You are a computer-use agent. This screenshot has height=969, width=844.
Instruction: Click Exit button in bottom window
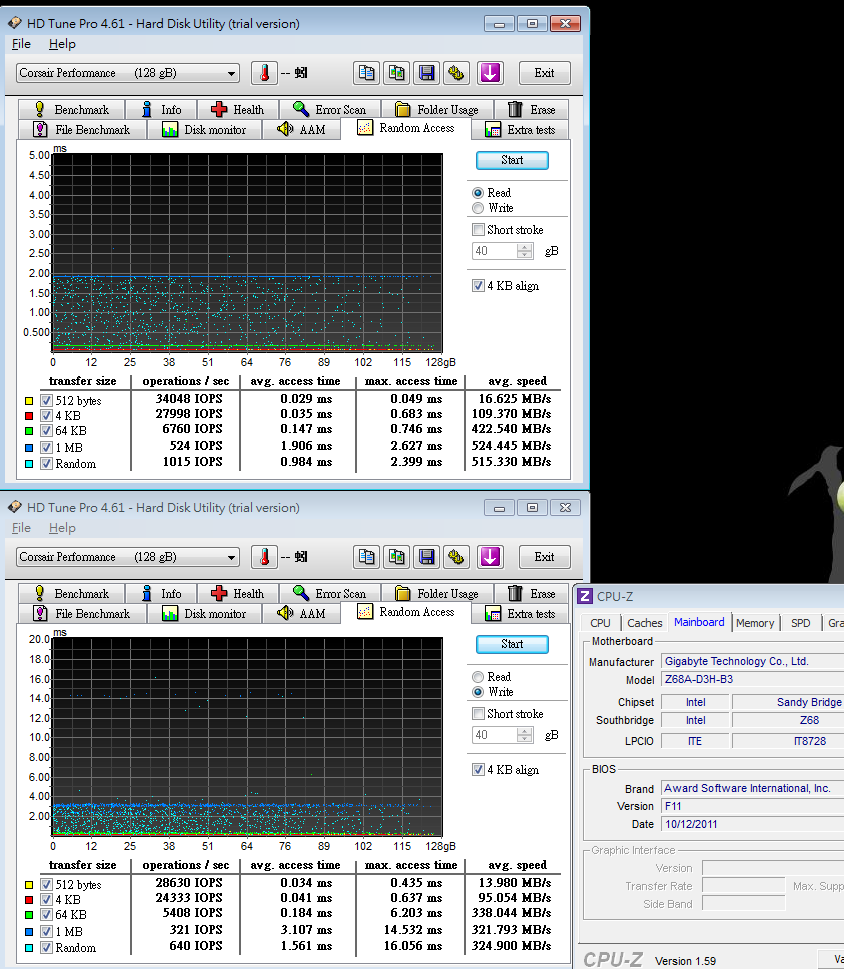(x=544, y=557)
